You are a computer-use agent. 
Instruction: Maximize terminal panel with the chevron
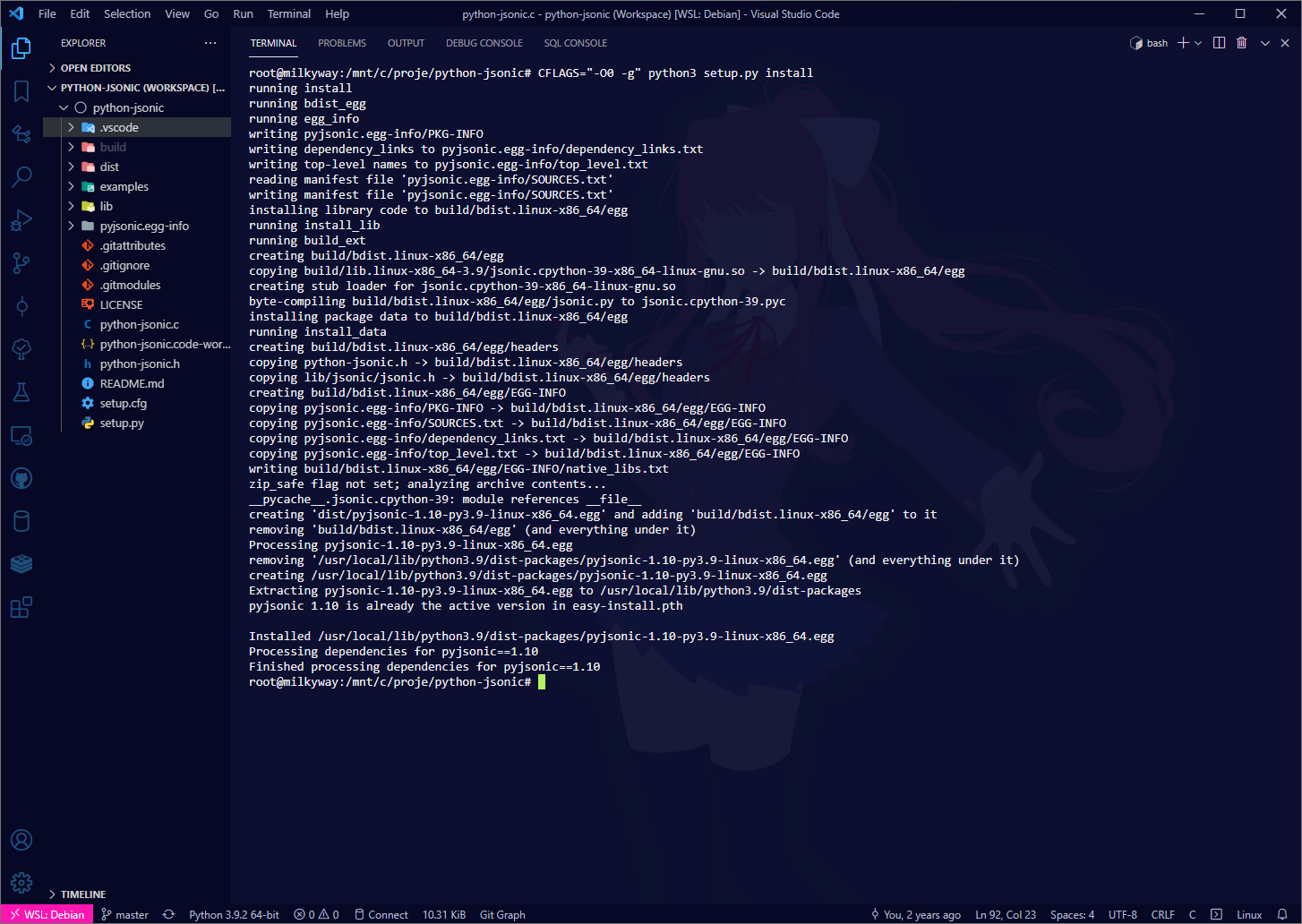pyautogui.click(x=1264, y=43)
